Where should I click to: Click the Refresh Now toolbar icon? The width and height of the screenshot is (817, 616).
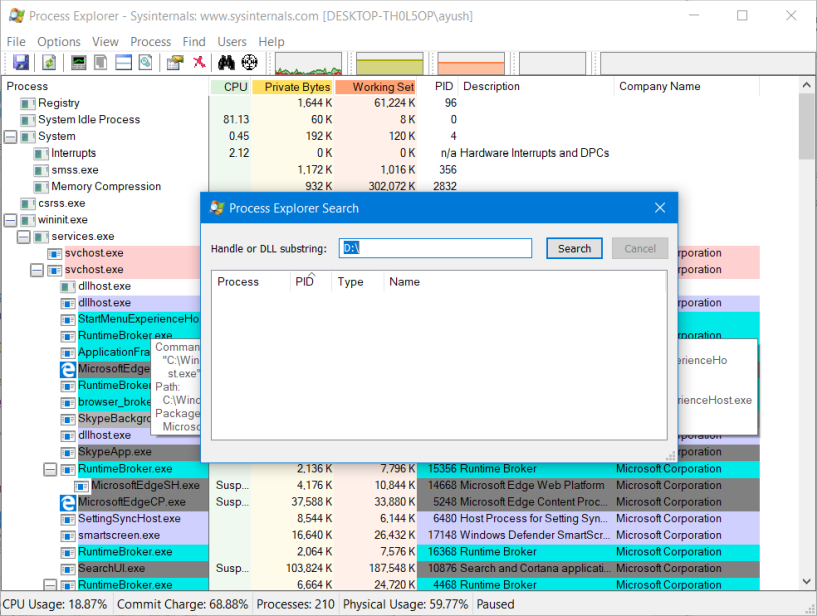48,63
